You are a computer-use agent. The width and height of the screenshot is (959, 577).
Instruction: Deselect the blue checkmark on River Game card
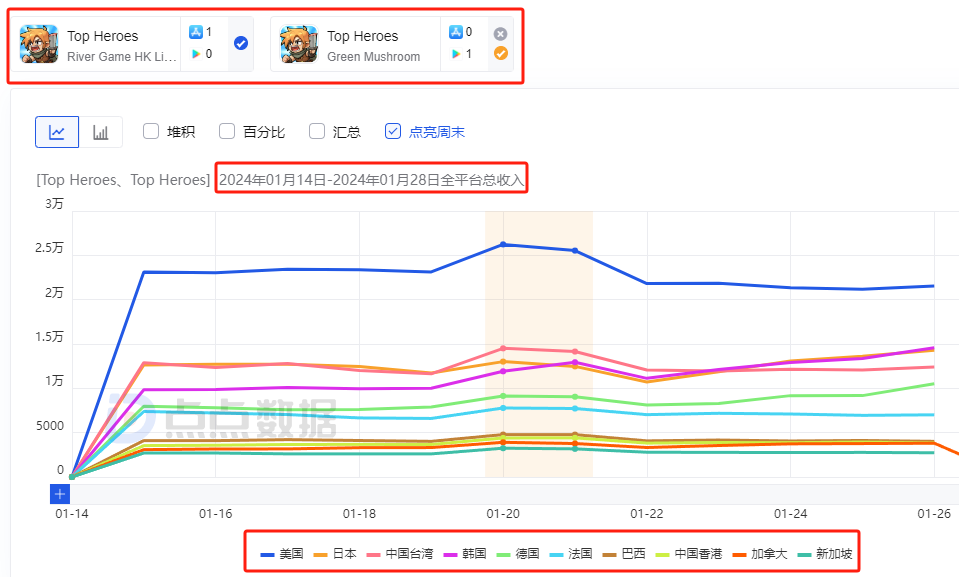[x=242, y=43]
